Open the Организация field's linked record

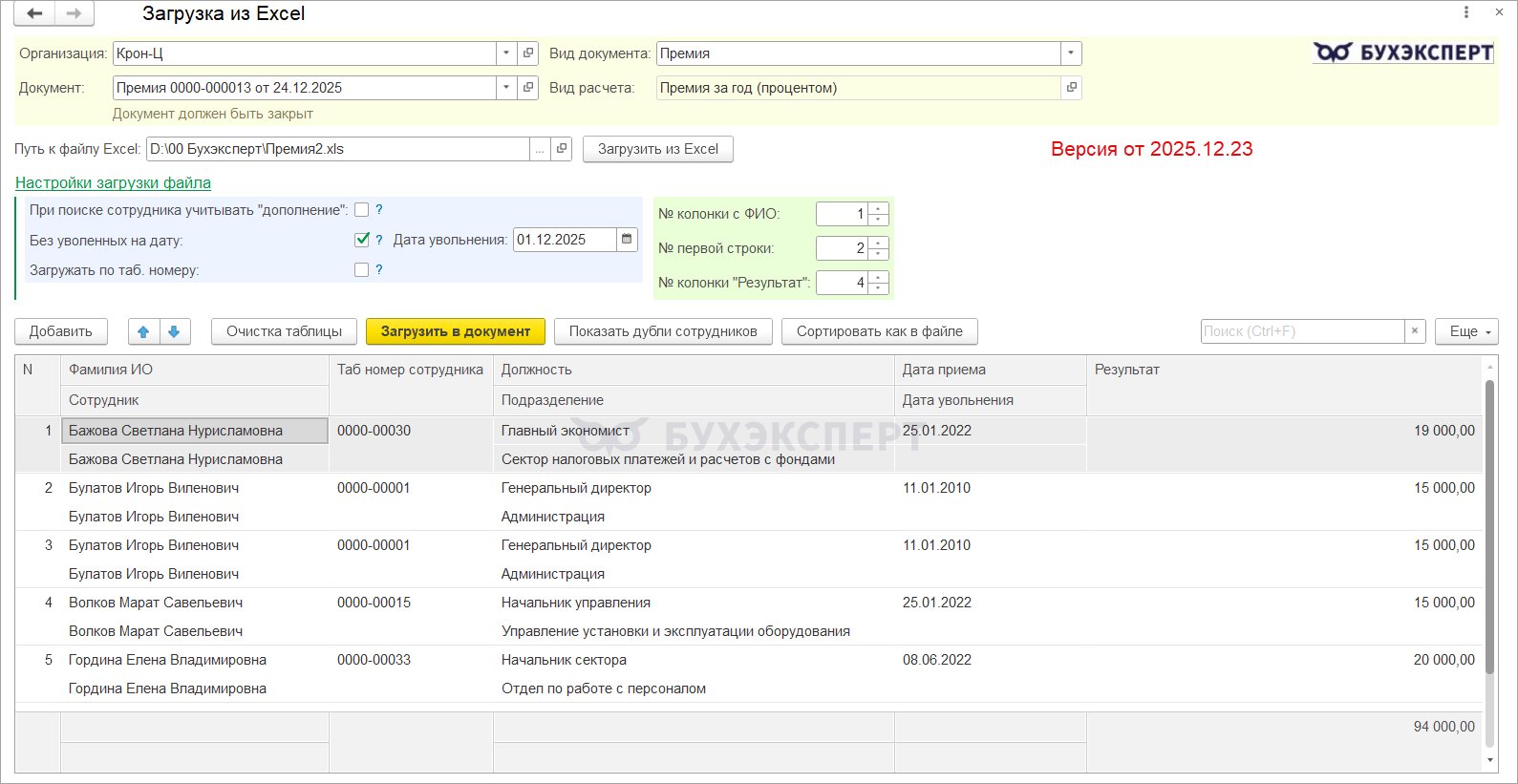pyautogui.click(x=528, y=53)
